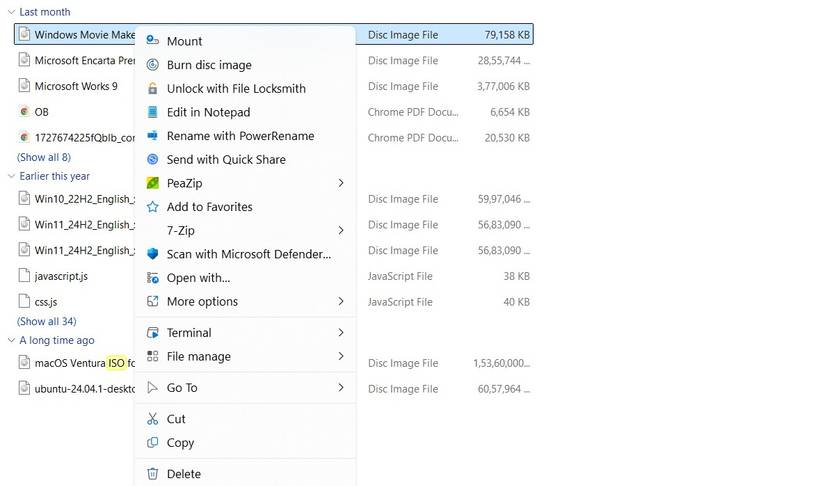The width and height of the screenshot is (825, 486).
Task: Click the Microsoft Defender shield icon
Action: (x=153, y=255)
